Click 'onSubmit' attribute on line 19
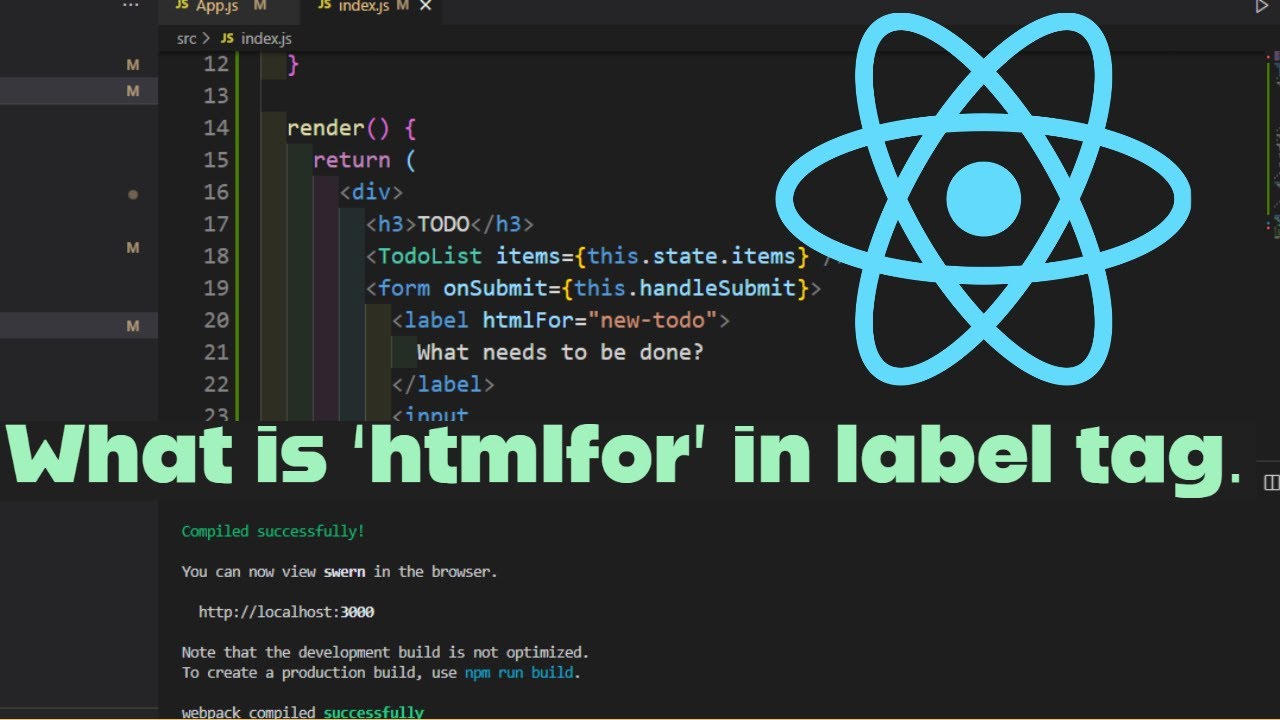This screenshot has height=720, width=1280. [495, 288]
